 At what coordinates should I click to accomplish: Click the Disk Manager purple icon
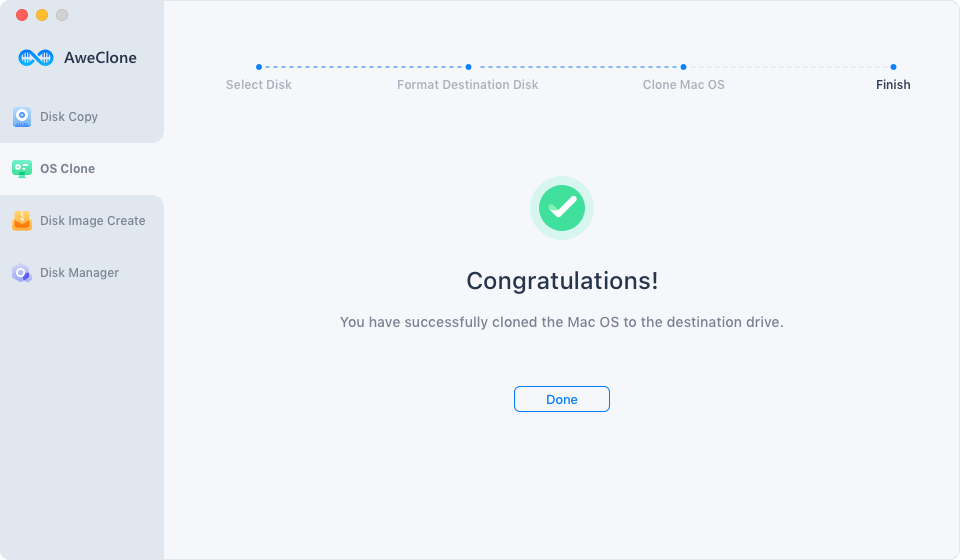22,273
